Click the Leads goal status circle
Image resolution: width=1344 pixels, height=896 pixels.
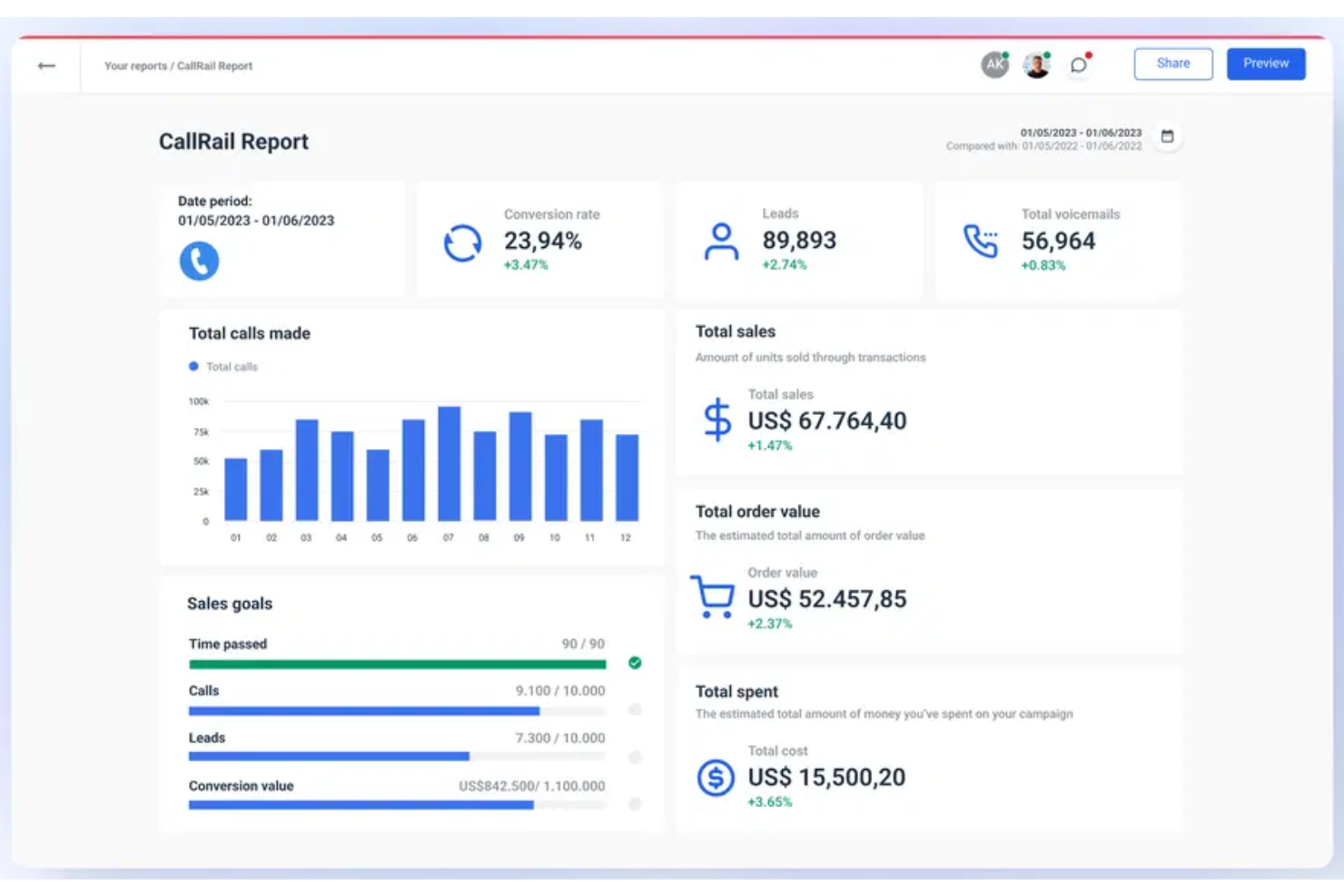(x=635, y=757)
